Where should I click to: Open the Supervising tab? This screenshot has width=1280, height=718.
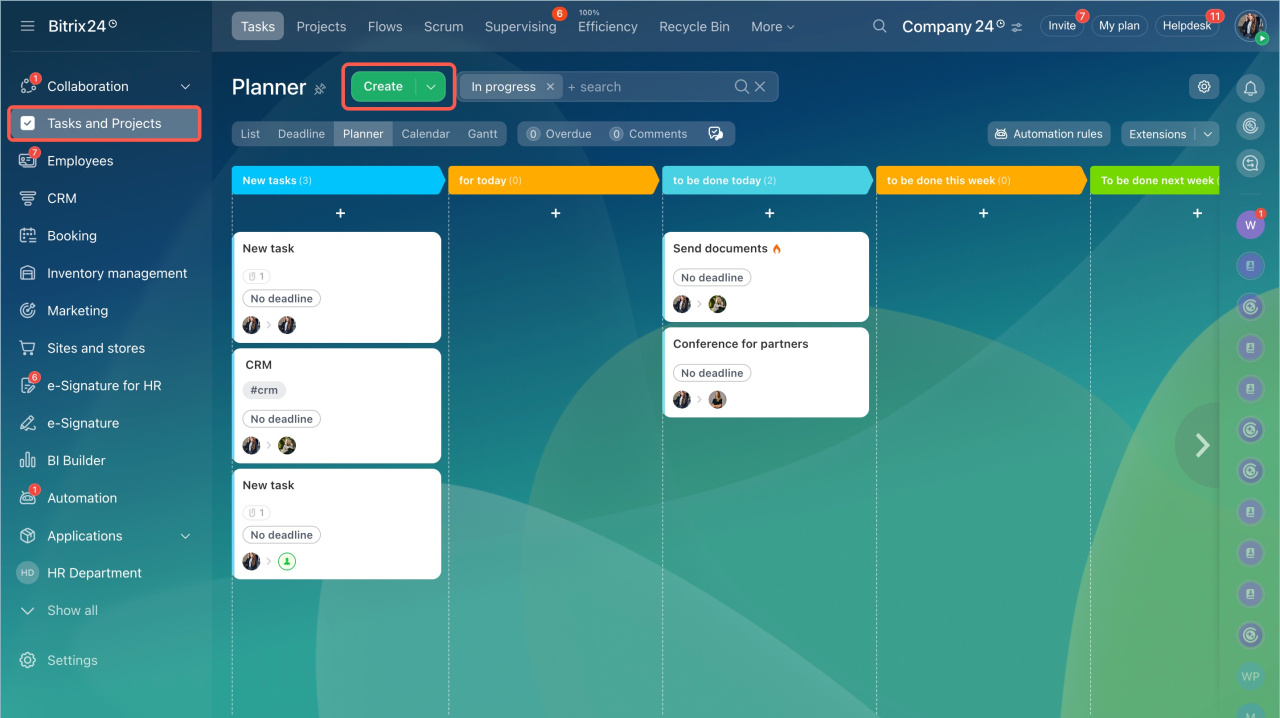point(520,27)
